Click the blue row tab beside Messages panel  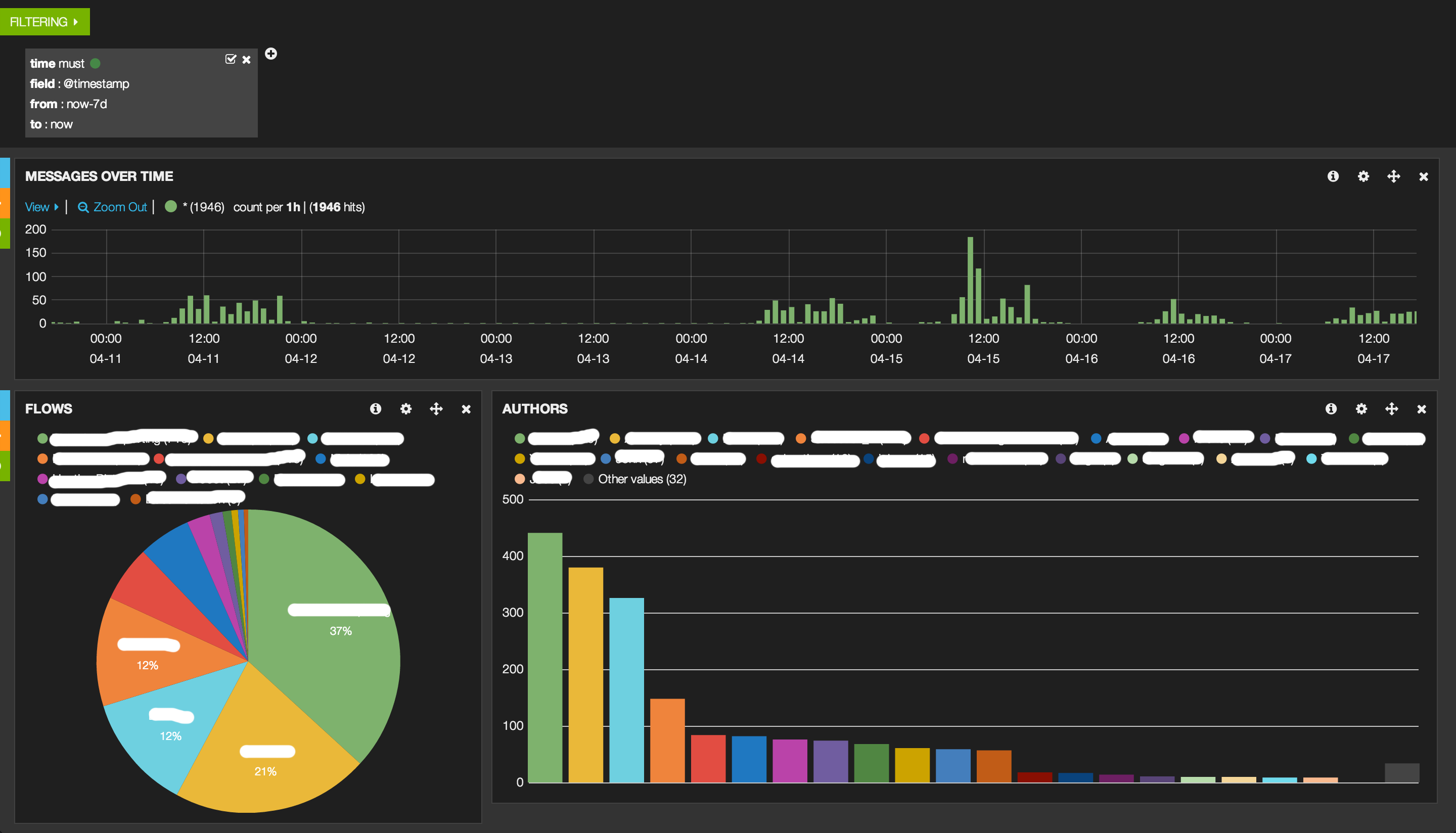point(5,173)
